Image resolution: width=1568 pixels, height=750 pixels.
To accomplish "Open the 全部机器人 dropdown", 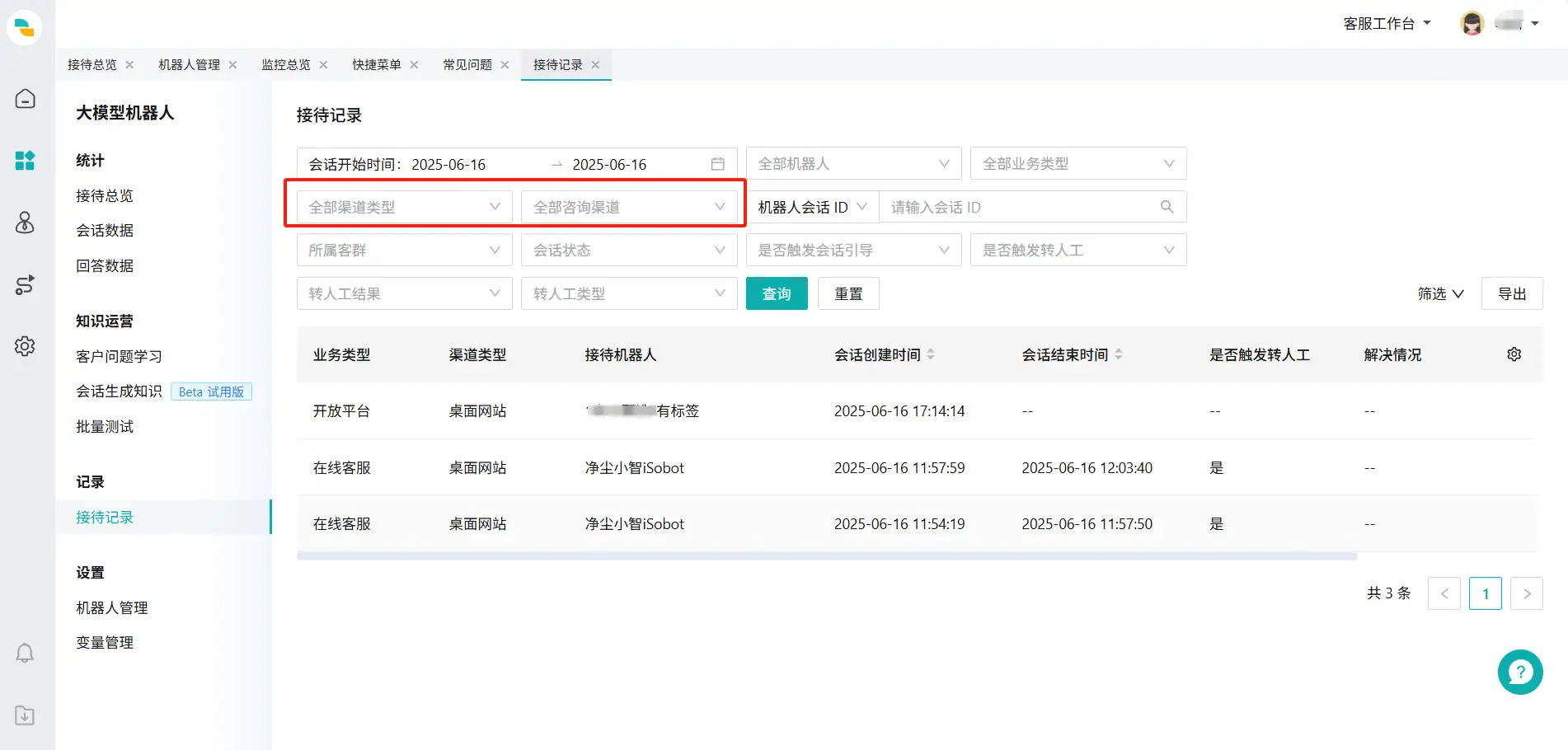I will click(x=854, y=163).
